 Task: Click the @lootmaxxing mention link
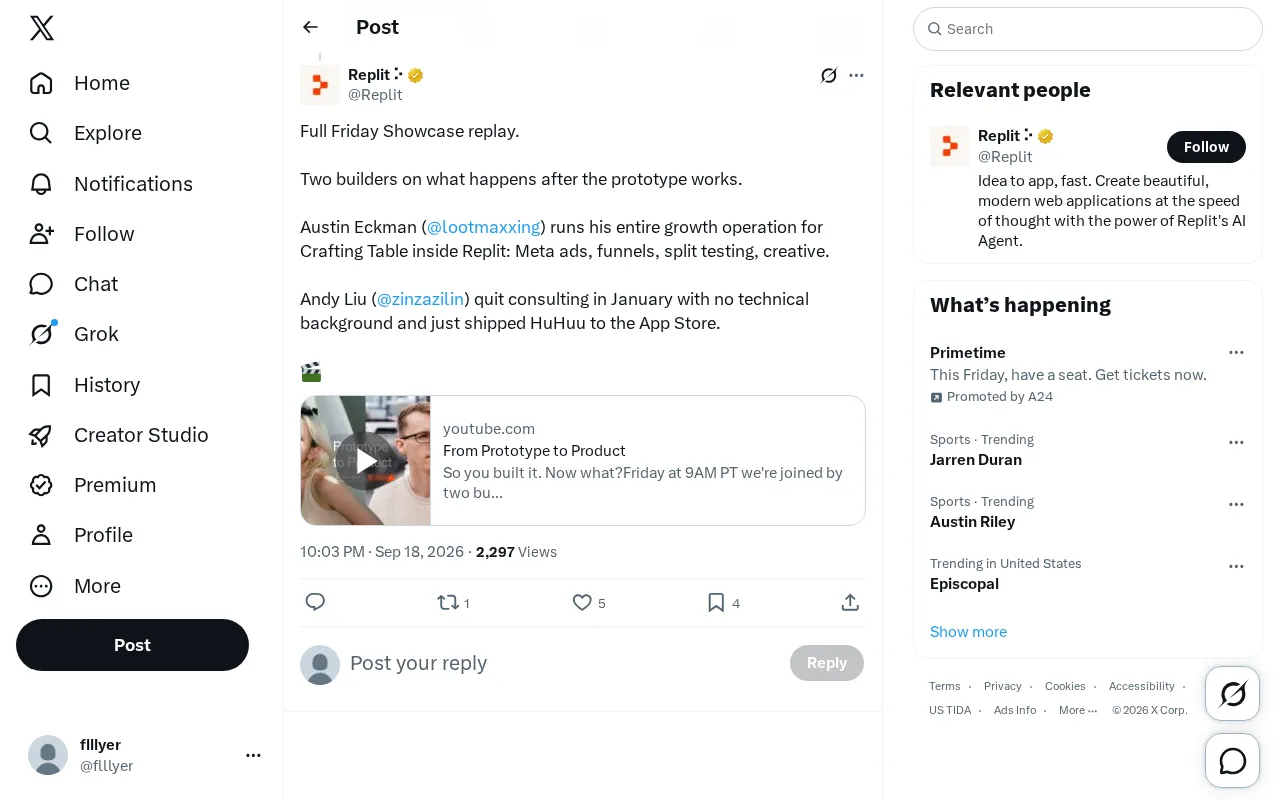point(484,227)
